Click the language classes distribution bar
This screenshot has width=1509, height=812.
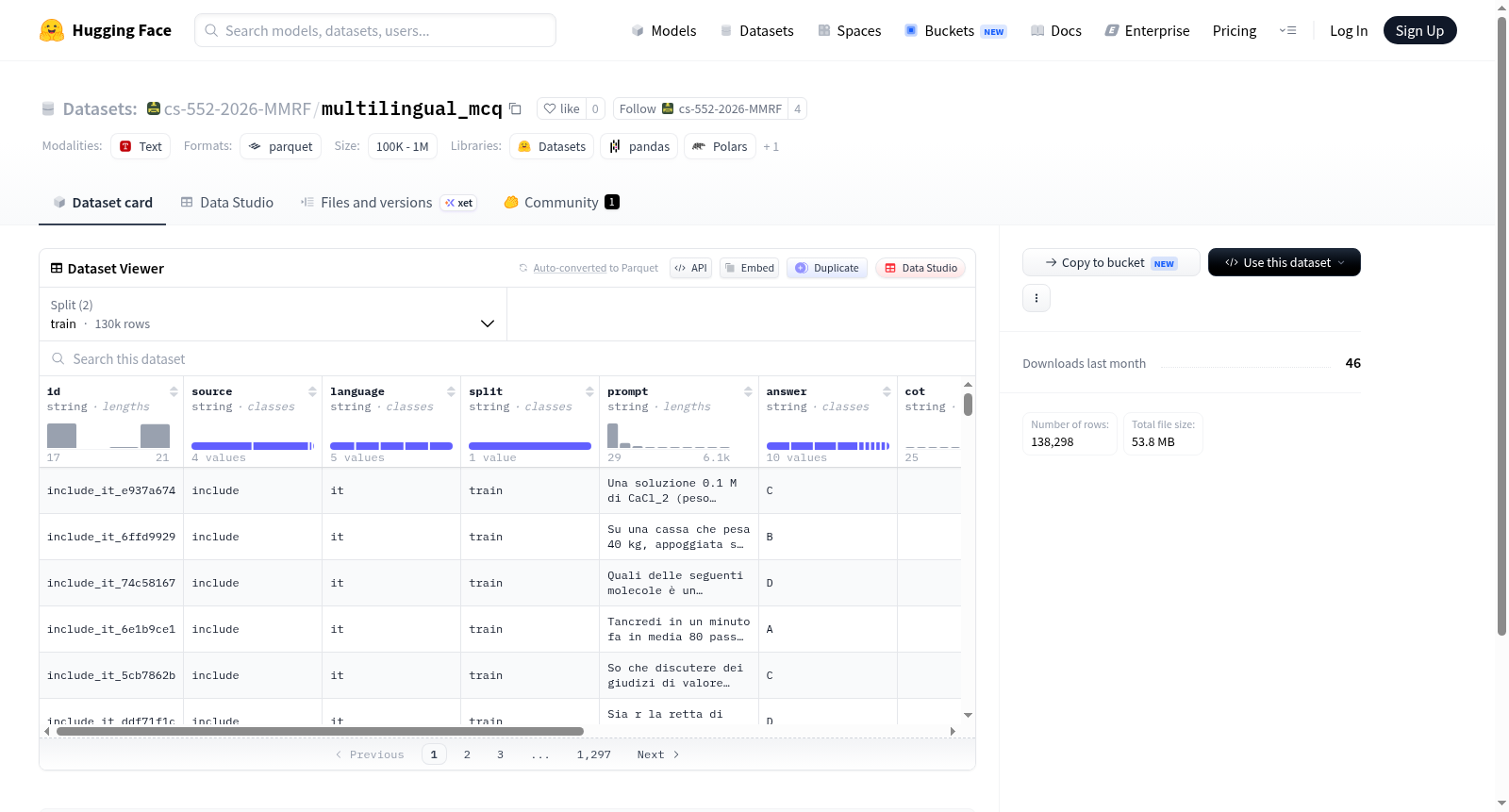pyautogui.click(x=391, y=446)
